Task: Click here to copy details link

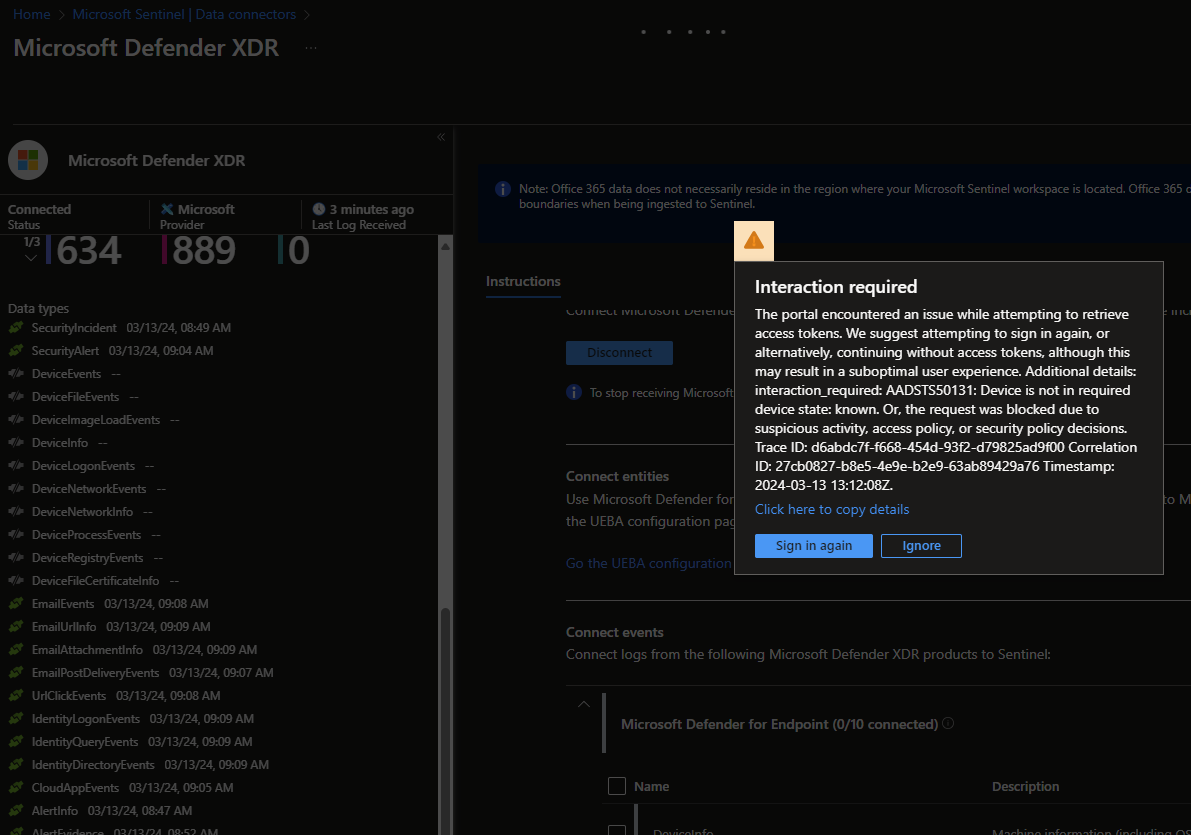Action: pos(832,509)
